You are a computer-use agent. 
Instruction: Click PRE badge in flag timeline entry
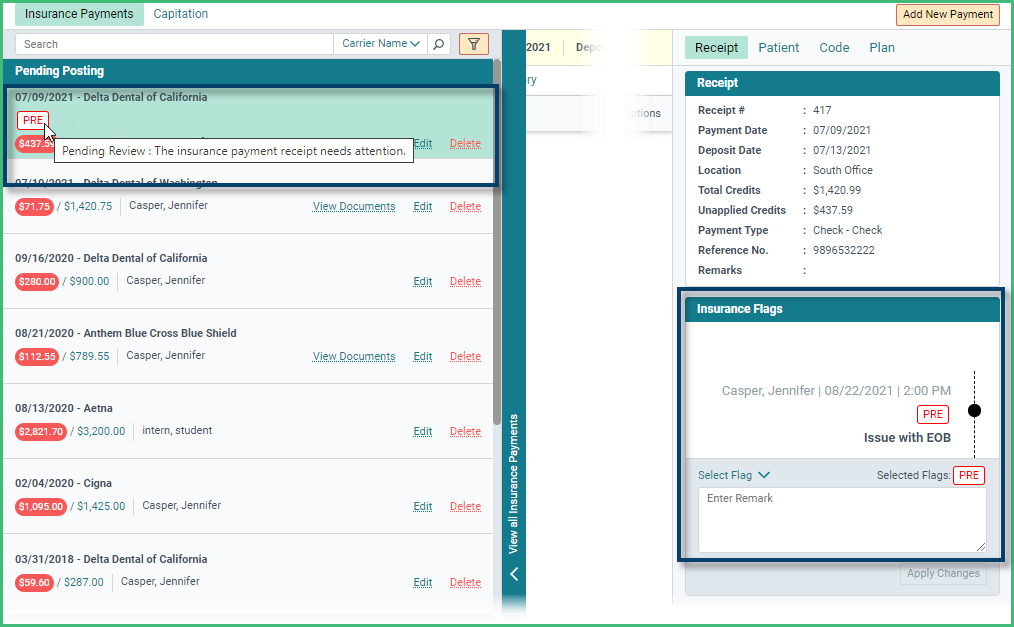tap(933, 414)
